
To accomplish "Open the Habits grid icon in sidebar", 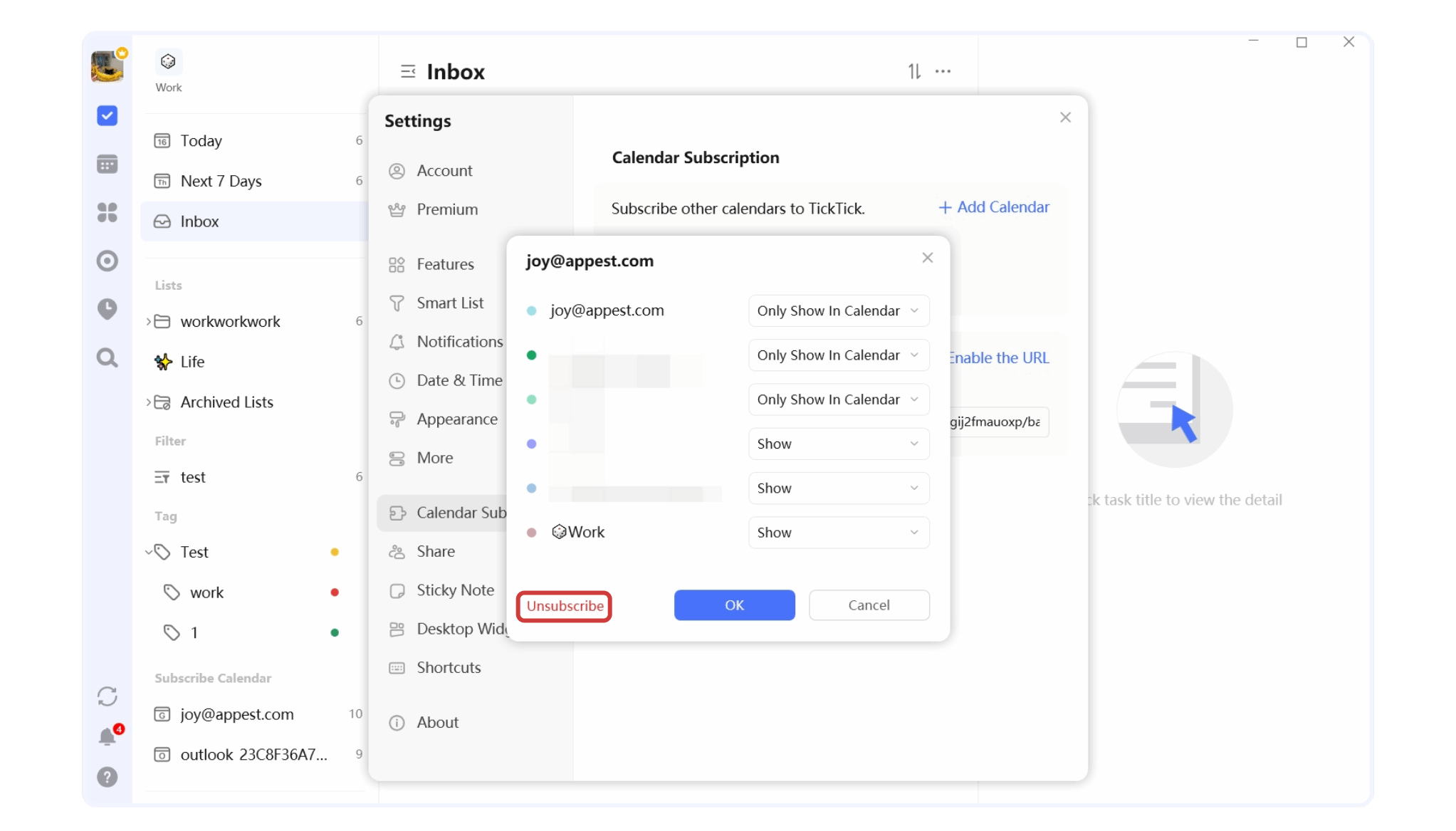I will click(x=107, y=212).
